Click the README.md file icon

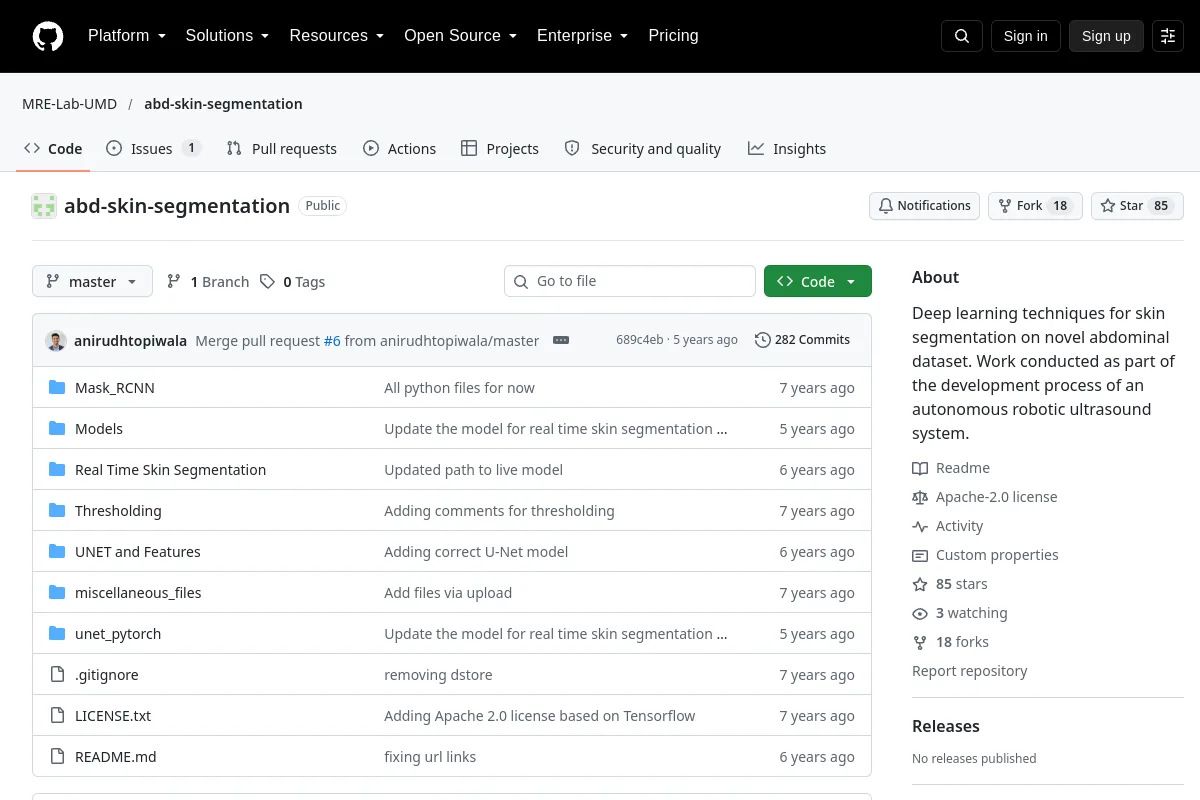57,757
